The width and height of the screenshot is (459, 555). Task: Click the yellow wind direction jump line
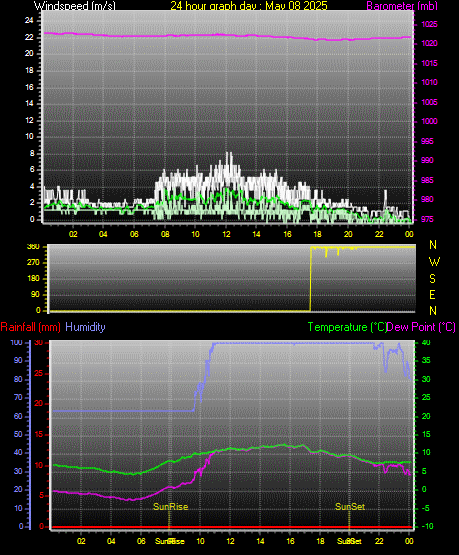click(310, 279)
